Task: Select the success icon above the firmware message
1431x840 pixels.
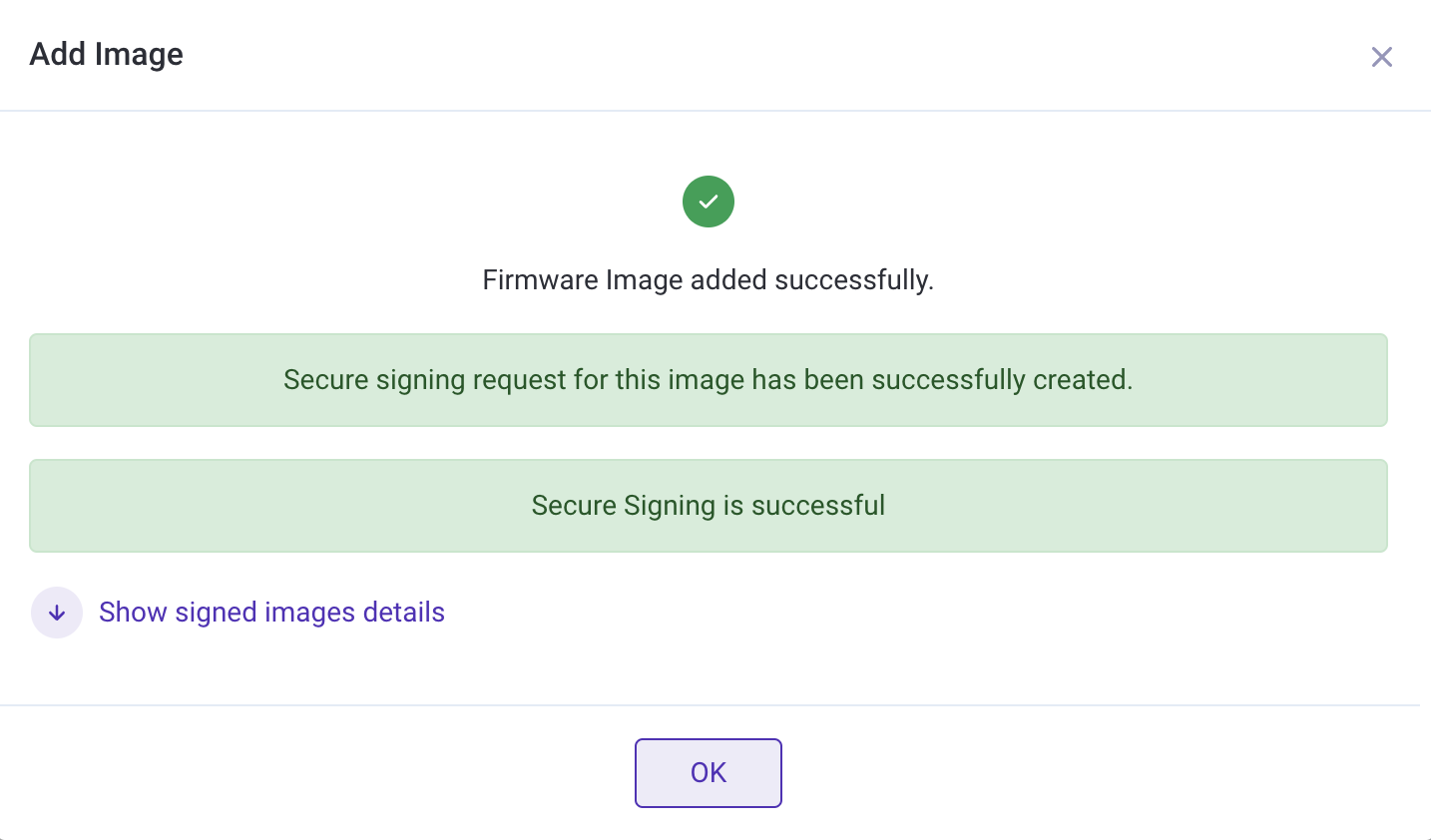Action: [709, 202]
